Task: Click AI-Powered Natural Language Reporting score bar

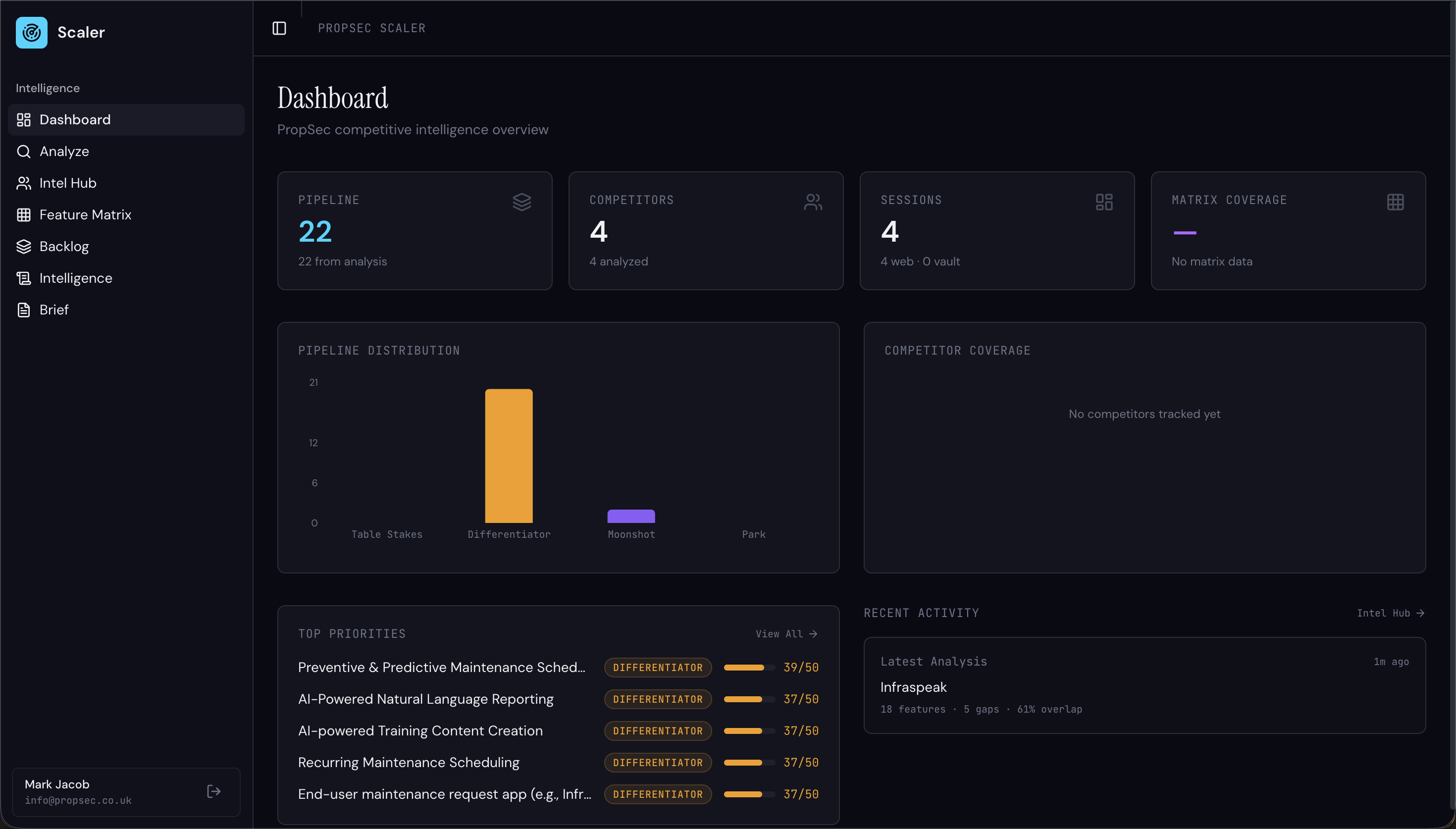Action: tap(749, 699)
